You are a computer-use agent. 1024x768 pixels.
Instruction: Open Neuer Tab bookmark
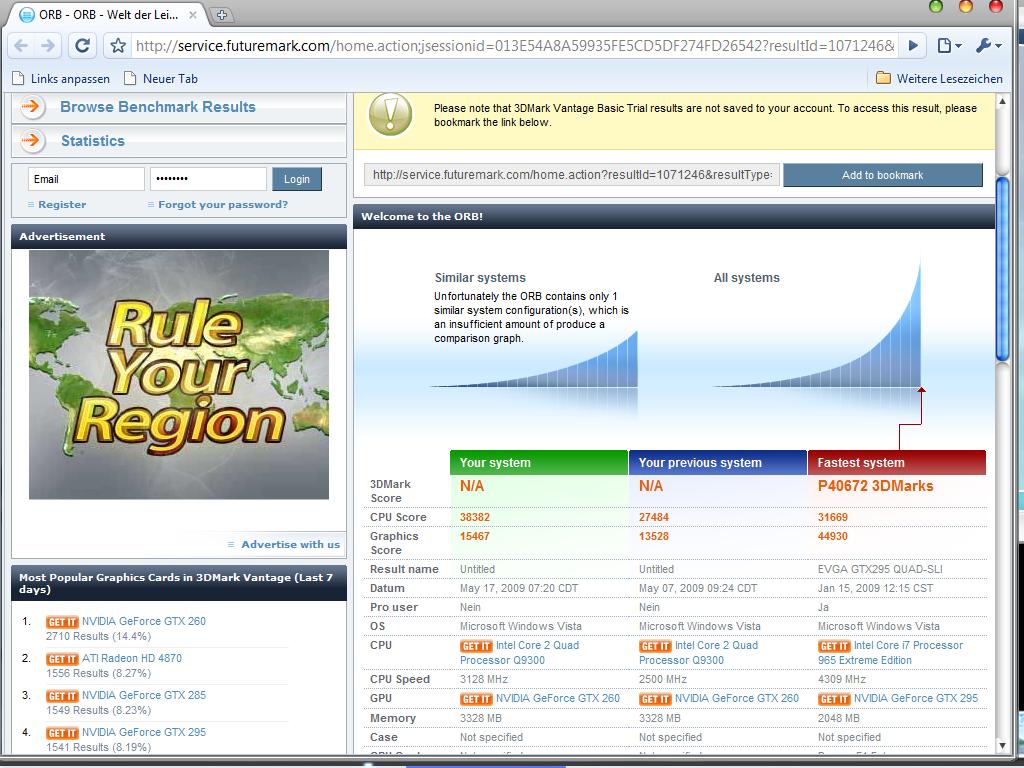coord(161,78)
